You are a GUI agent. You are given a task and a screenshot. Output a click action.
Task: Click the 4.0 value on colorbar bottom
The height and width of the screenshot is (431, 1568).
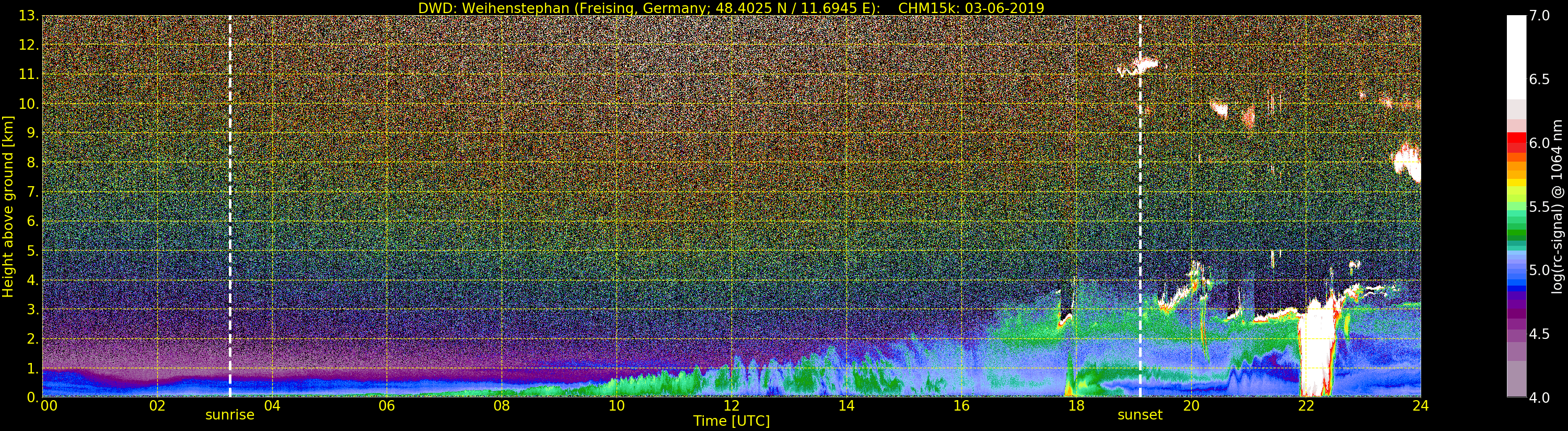coord(1539,398)
